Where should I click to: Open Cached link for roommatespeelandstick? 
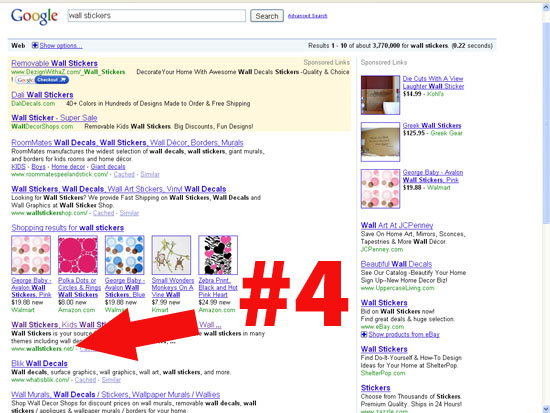tap(124, 174)
